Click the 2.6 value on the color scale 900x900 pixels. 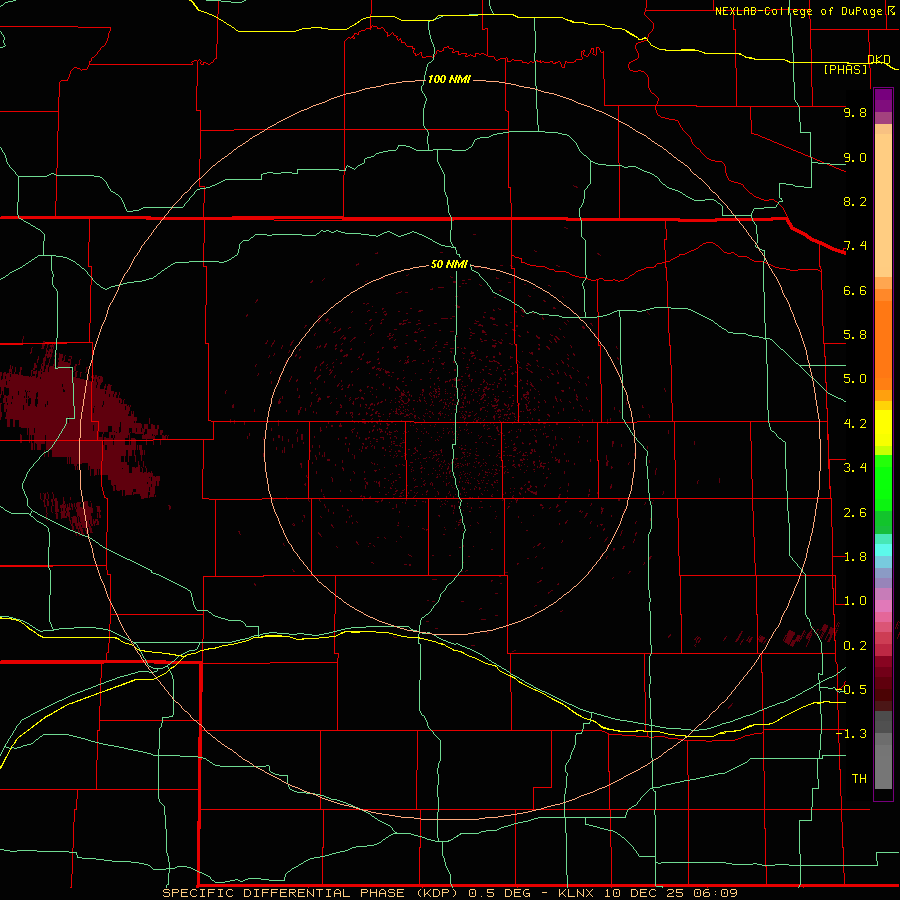tap(855, 513)
